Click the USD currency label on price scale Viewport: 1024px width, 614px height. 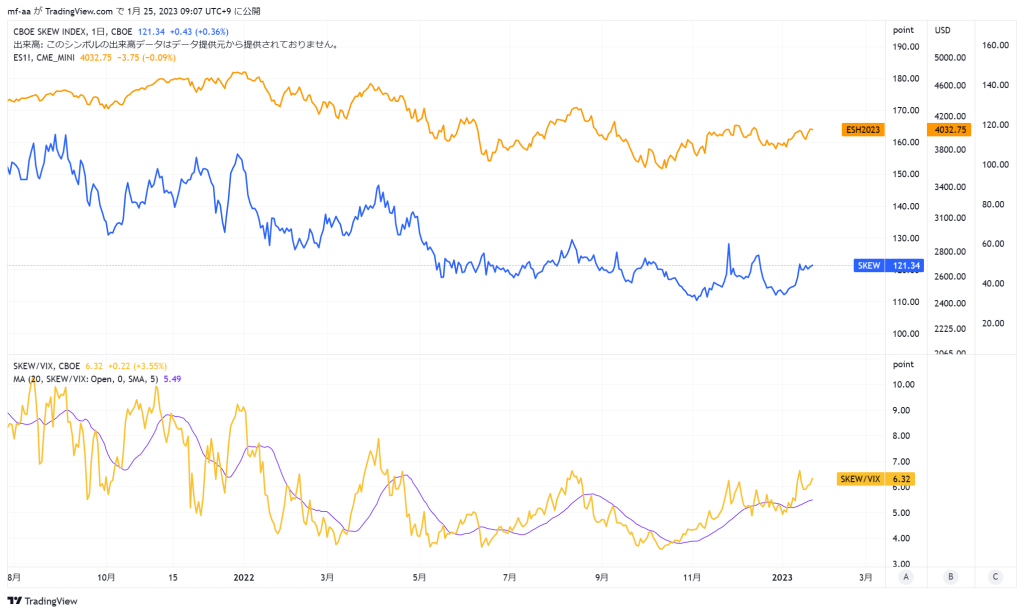[x=942, y=30]
